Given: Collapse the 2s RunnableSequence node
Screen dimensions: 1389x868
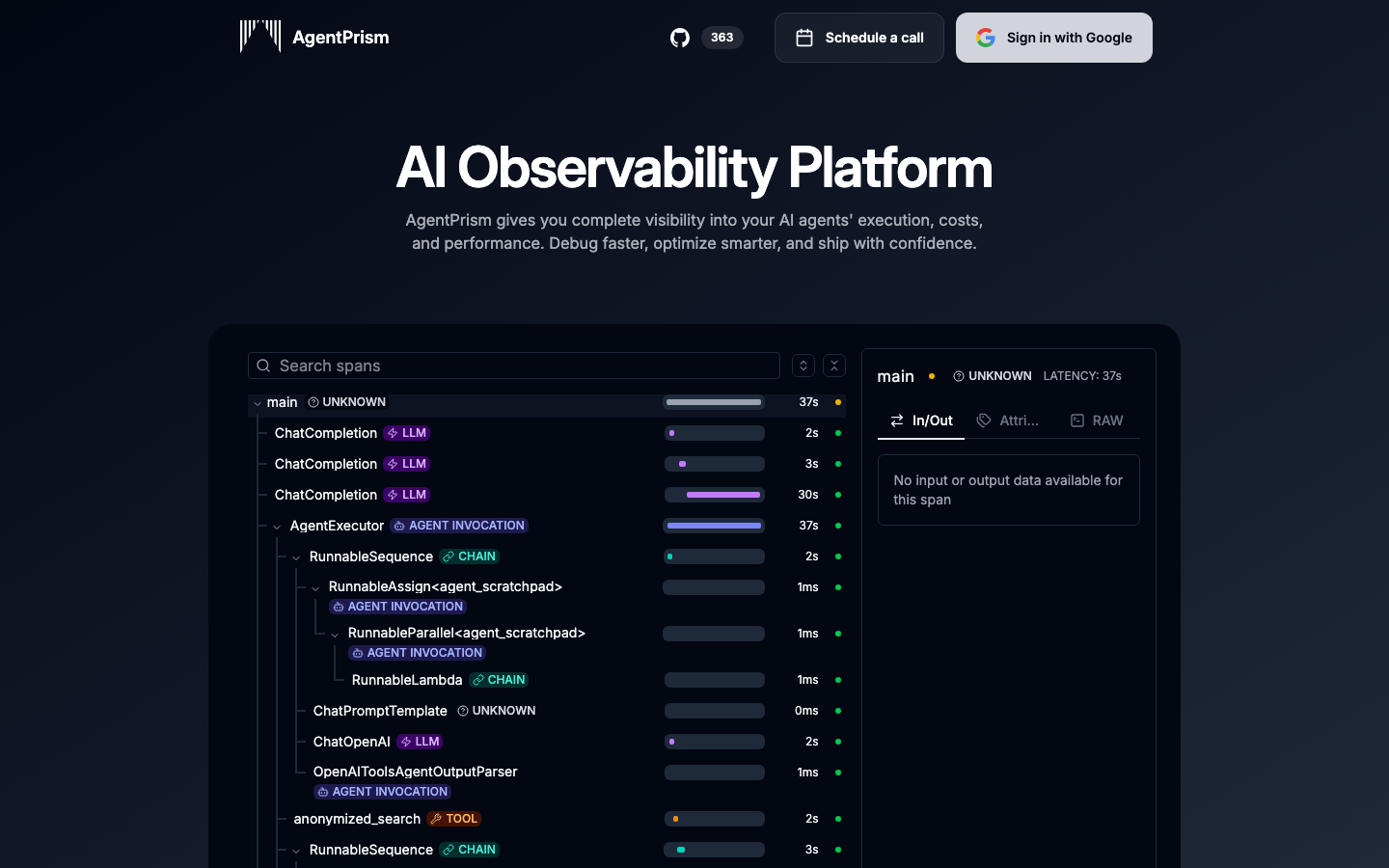Looking at the screenshot, I should pyautogui.click(x=296, y=557).
